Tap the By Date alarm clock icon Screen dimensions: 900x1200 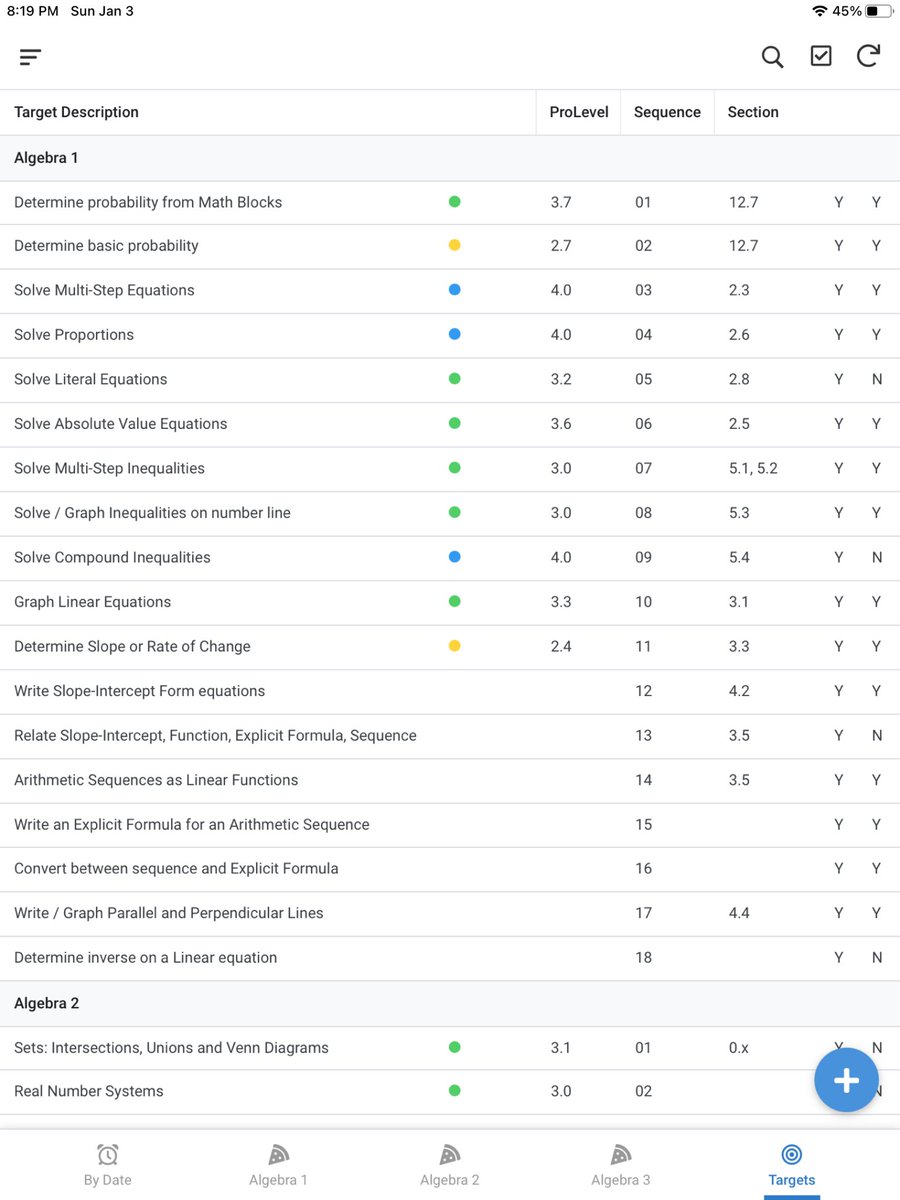(107, 1155)
